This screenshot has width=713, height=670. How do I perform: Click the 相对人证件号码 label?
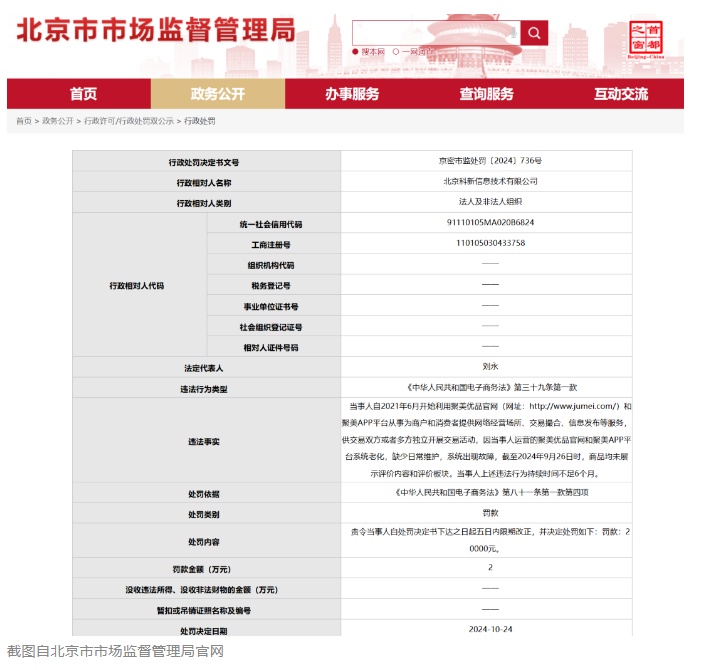pos(271,348)
